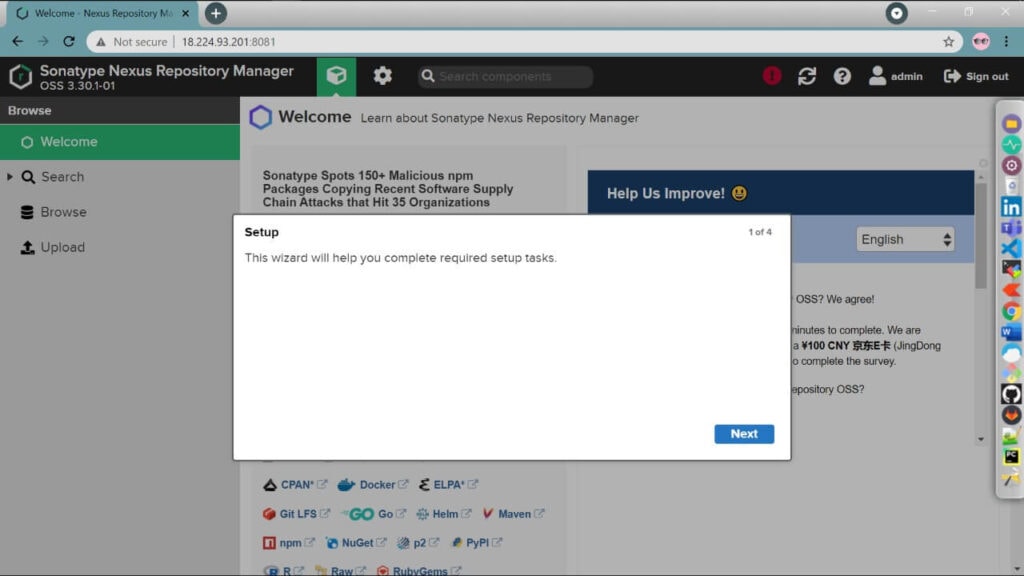1024x576 pixels.
Task: Open Google Chrome icon in side dock
Action: click(x=1011, y=312)
